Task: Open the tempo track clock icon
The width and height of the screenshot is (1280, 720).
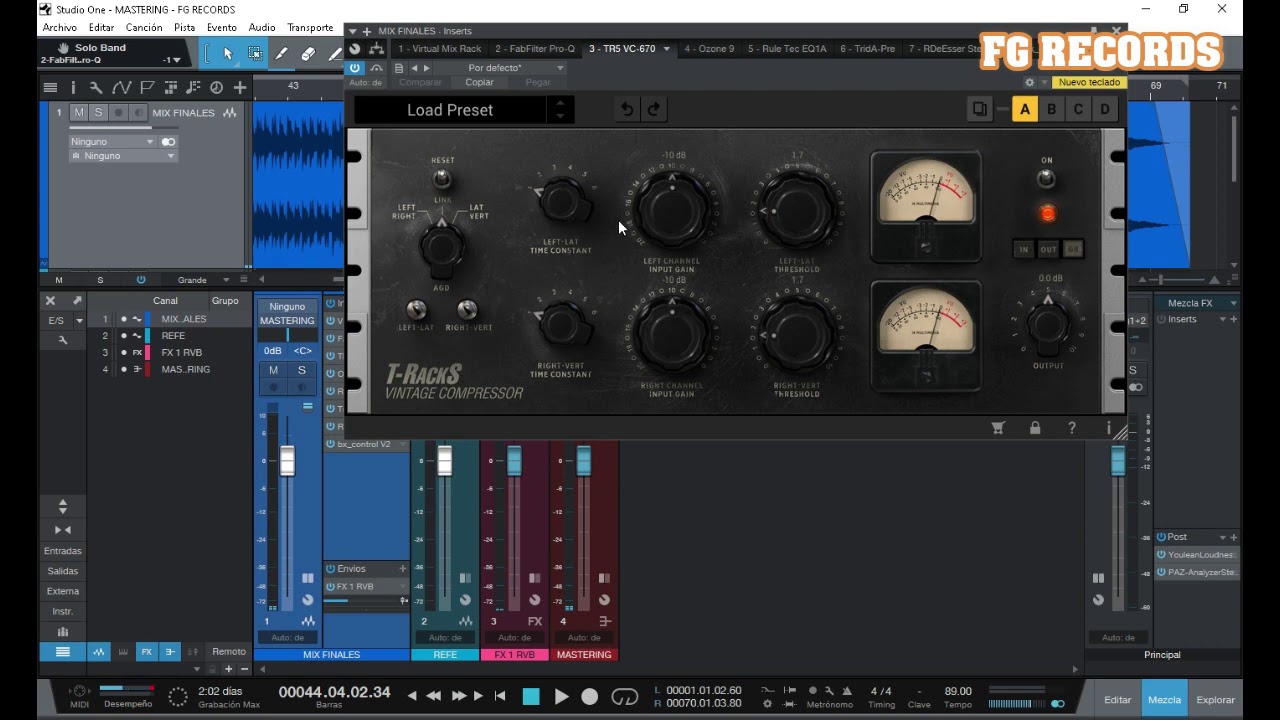Action: (x=216, y=88)
